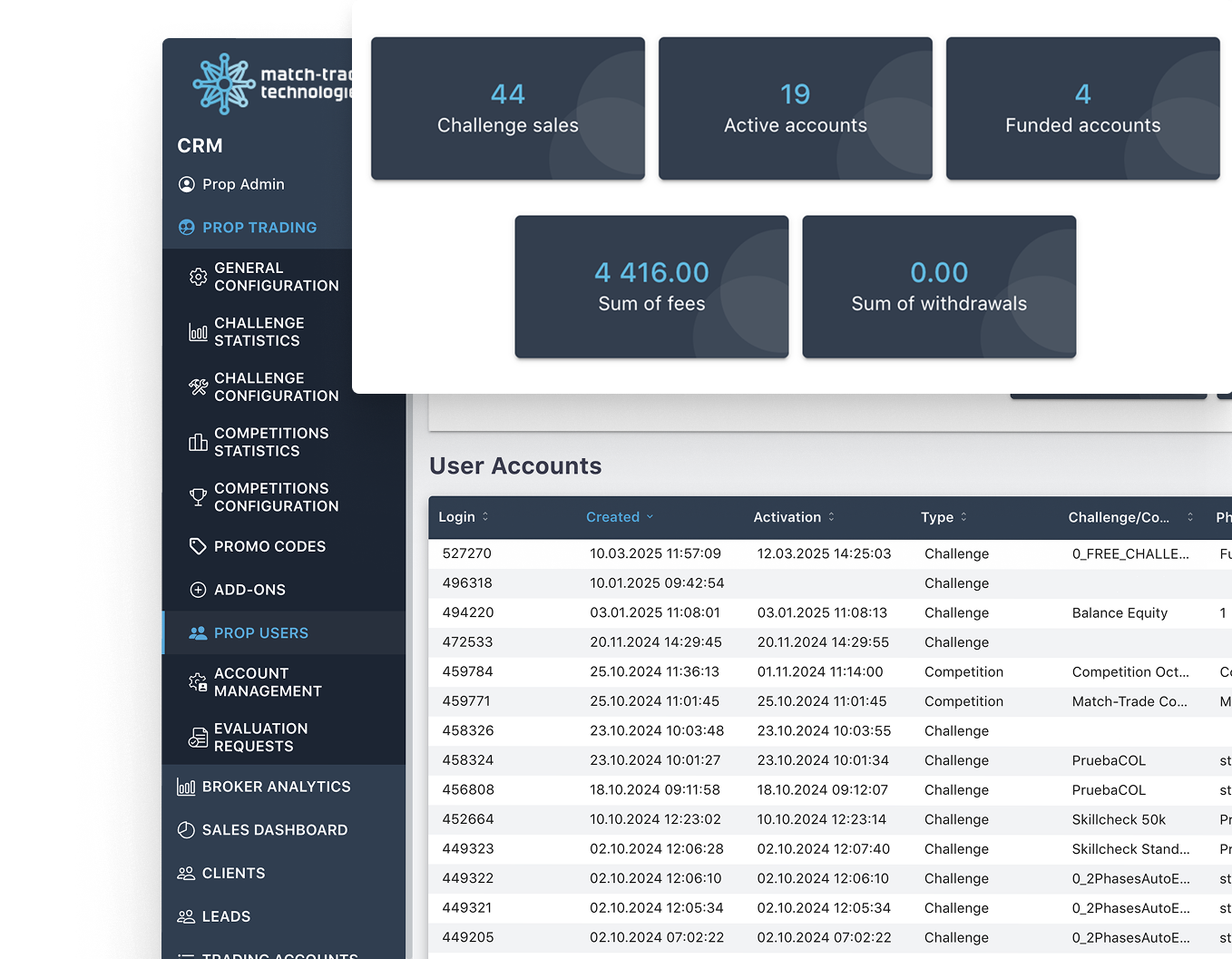The image size is (1232, 959).
Task: Click the Evaluation Requests icon
Action: tap(198, 738)
